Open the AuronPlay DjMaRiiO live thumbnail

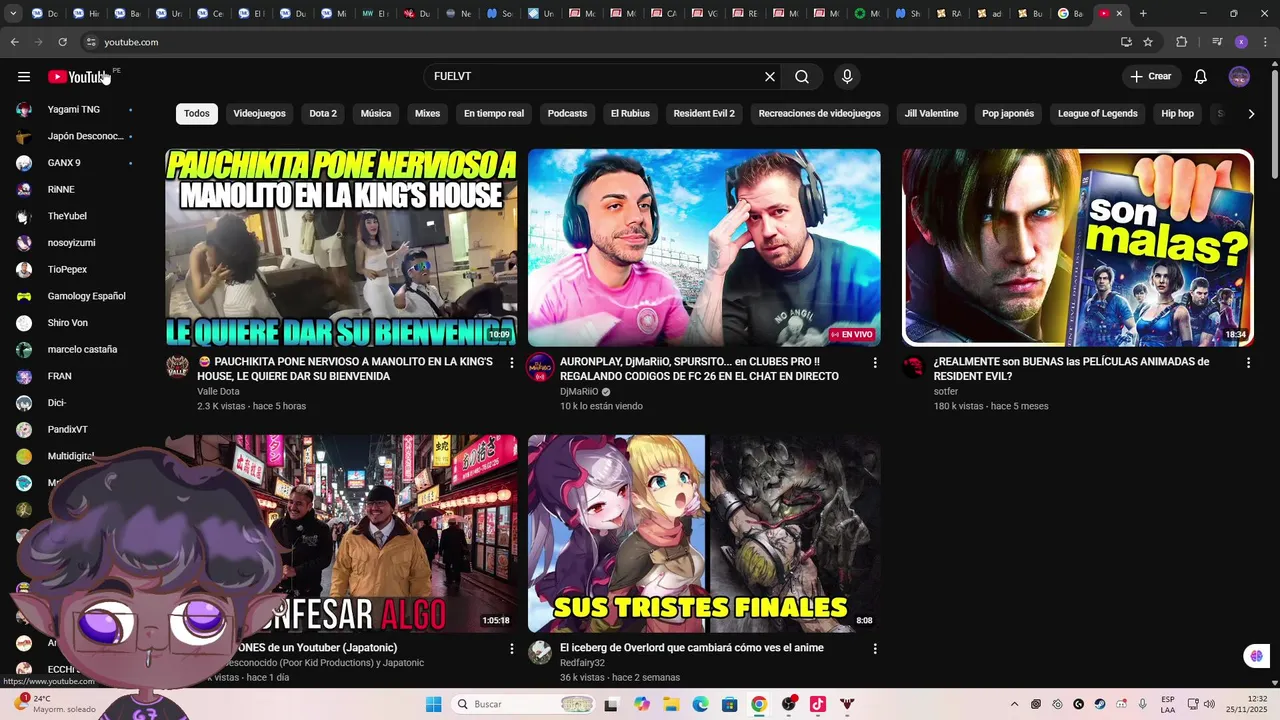click(x=704, y=248)
